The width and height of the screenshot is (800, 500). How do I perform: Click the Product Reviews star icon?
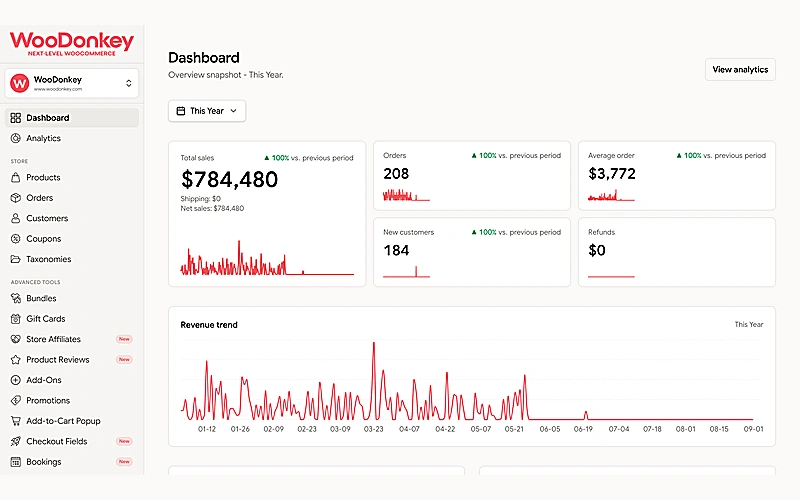[16, 360]
